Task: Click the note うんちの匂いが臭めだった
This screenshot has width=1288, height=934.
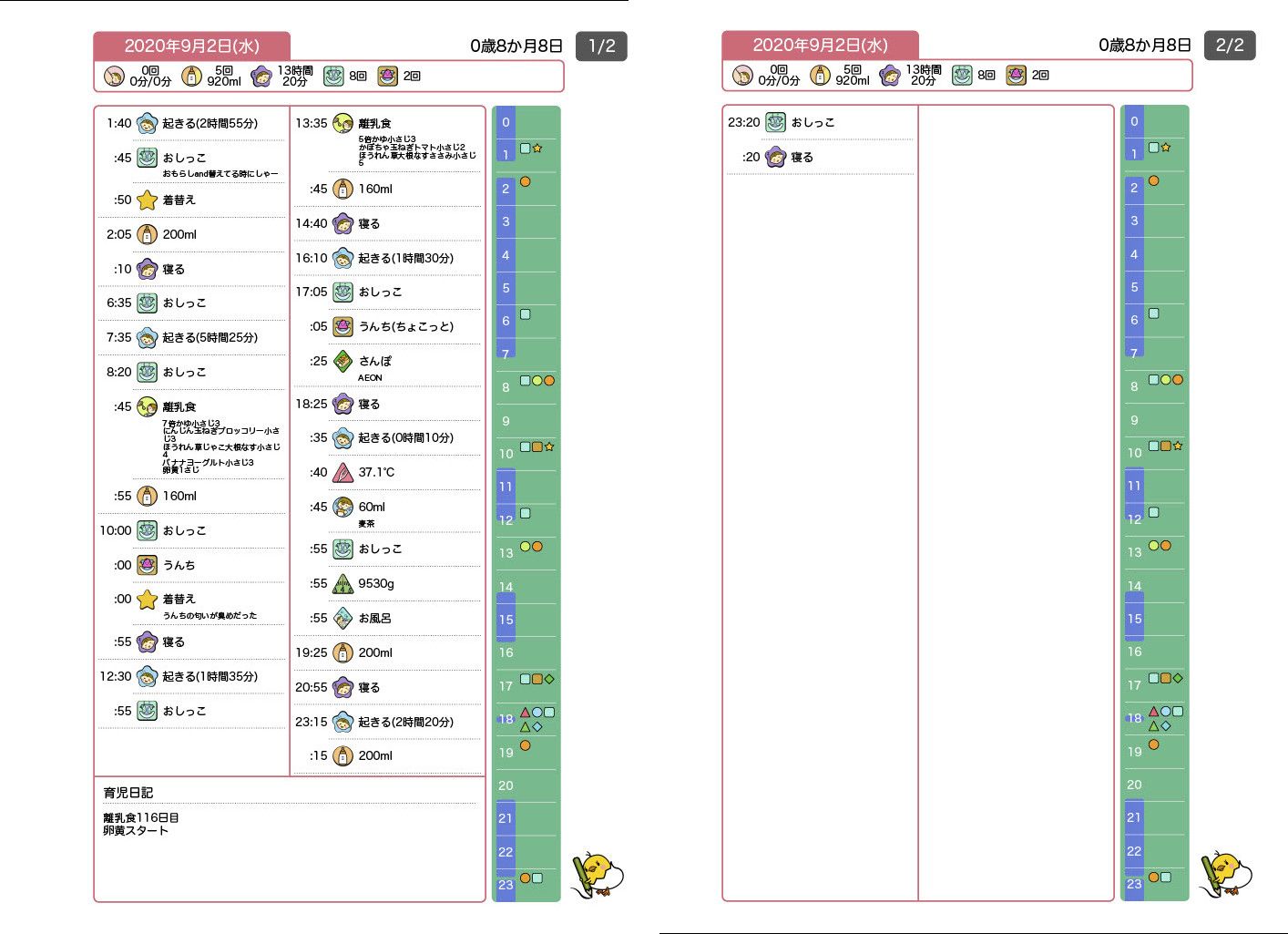Action: [210, 616]
